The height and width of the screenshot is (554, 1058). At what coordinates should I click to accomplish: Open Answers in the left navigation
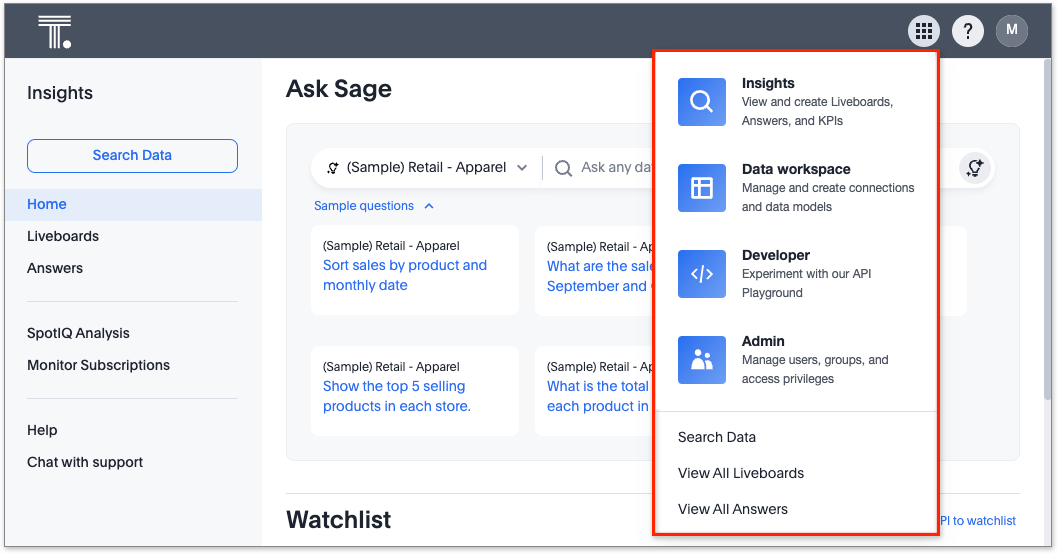55,268
